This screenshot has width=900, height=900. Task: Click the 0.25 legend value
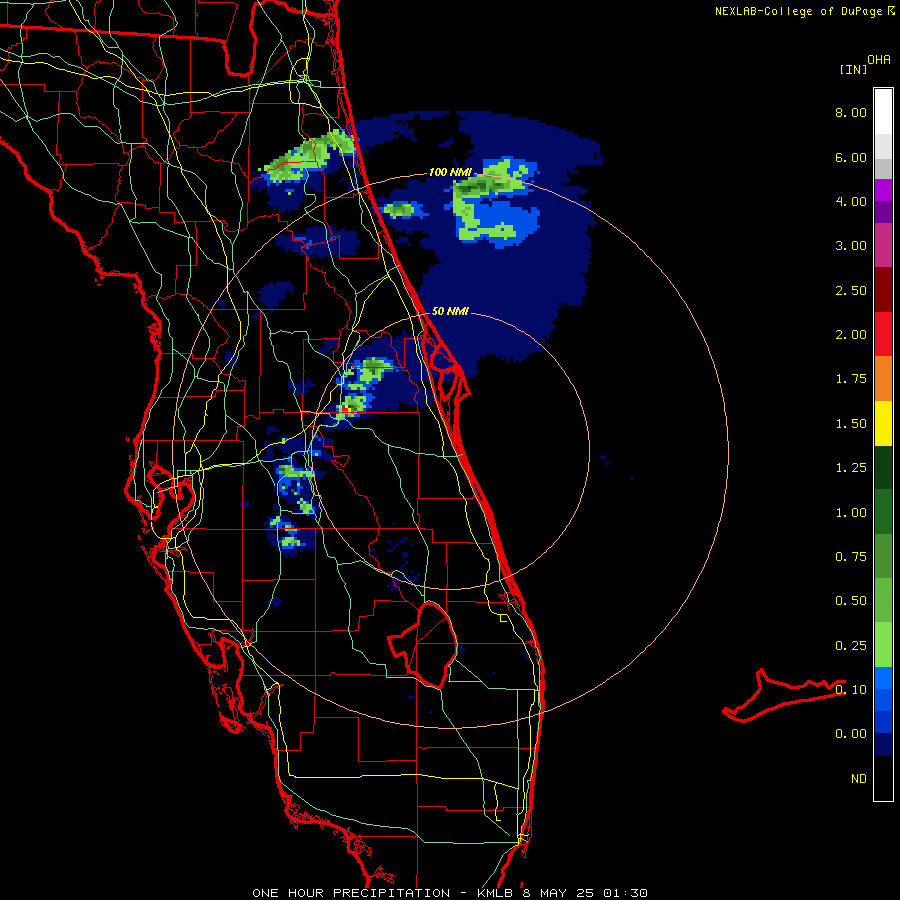click(851, 646)
